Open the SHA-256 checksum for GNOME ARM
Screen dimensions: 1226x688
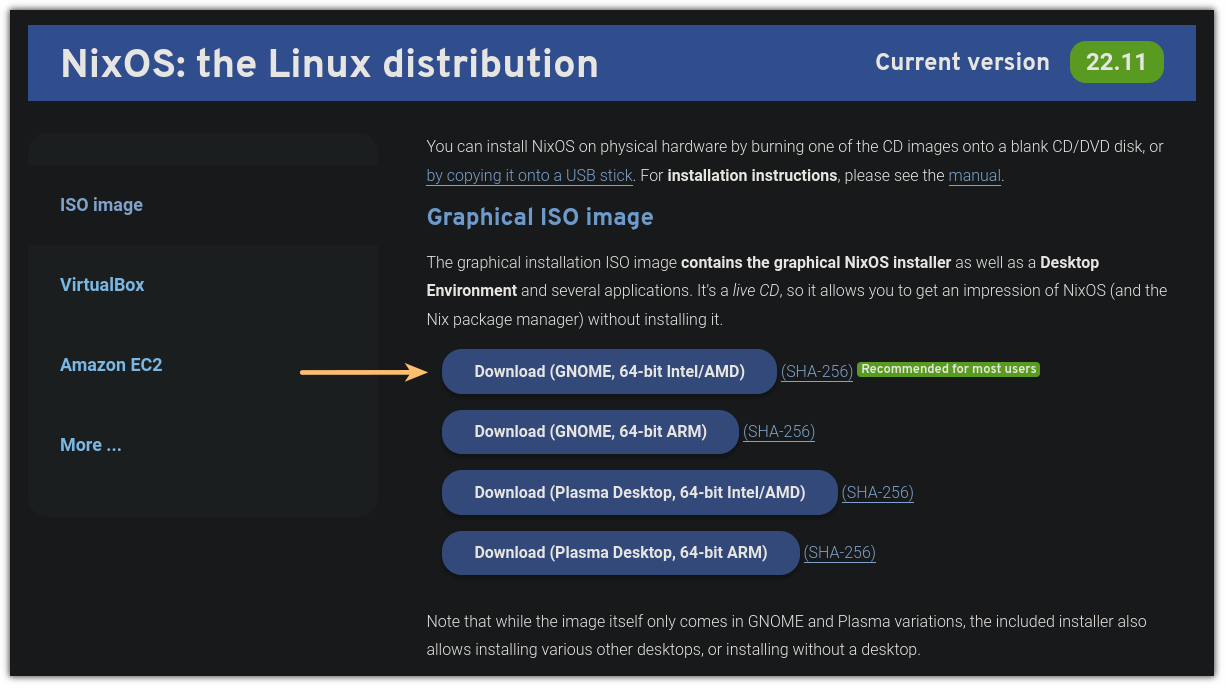[778, 431]
